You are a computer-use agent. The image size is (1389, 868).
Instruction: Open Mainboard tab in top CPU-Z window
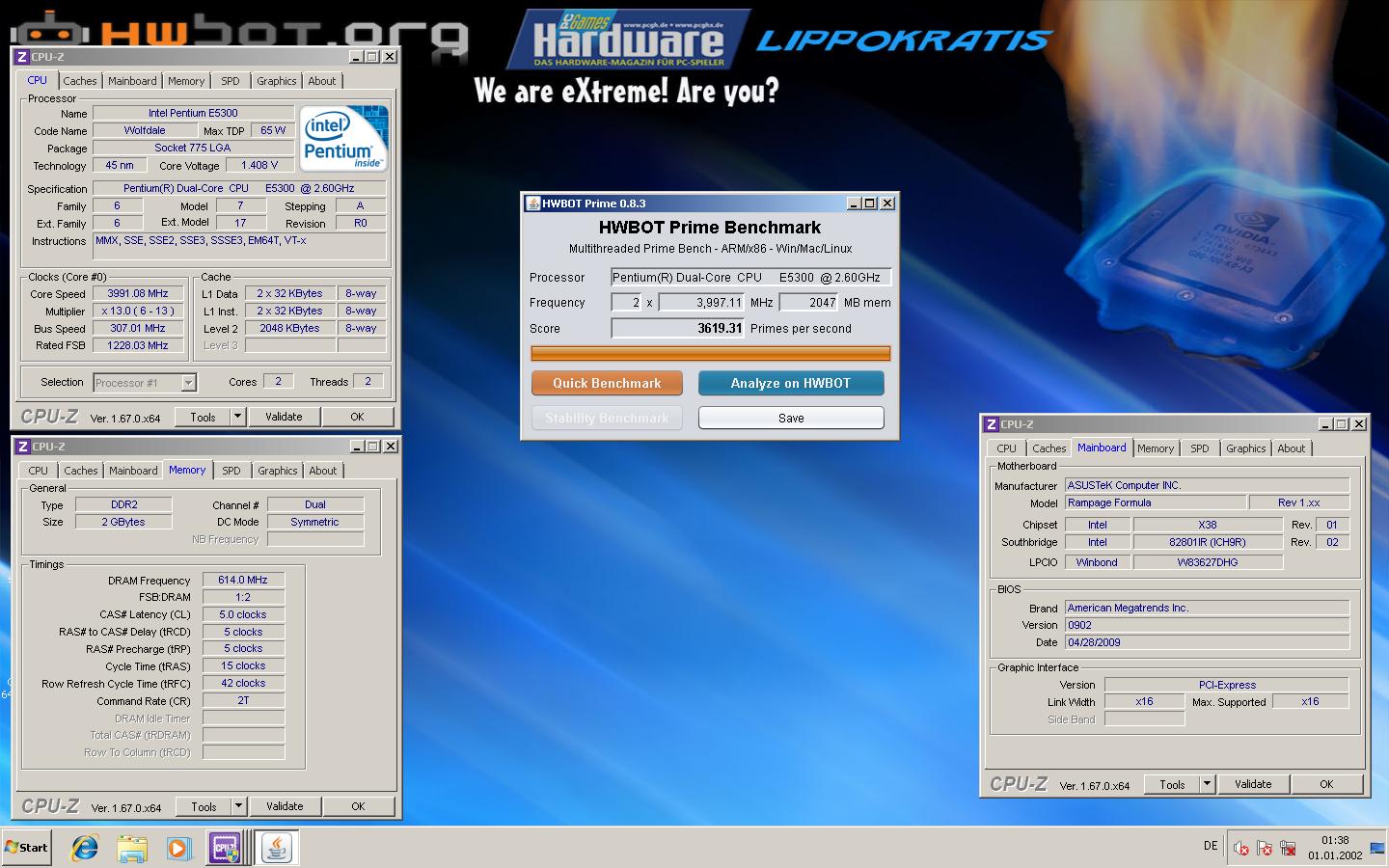[132, 81]
